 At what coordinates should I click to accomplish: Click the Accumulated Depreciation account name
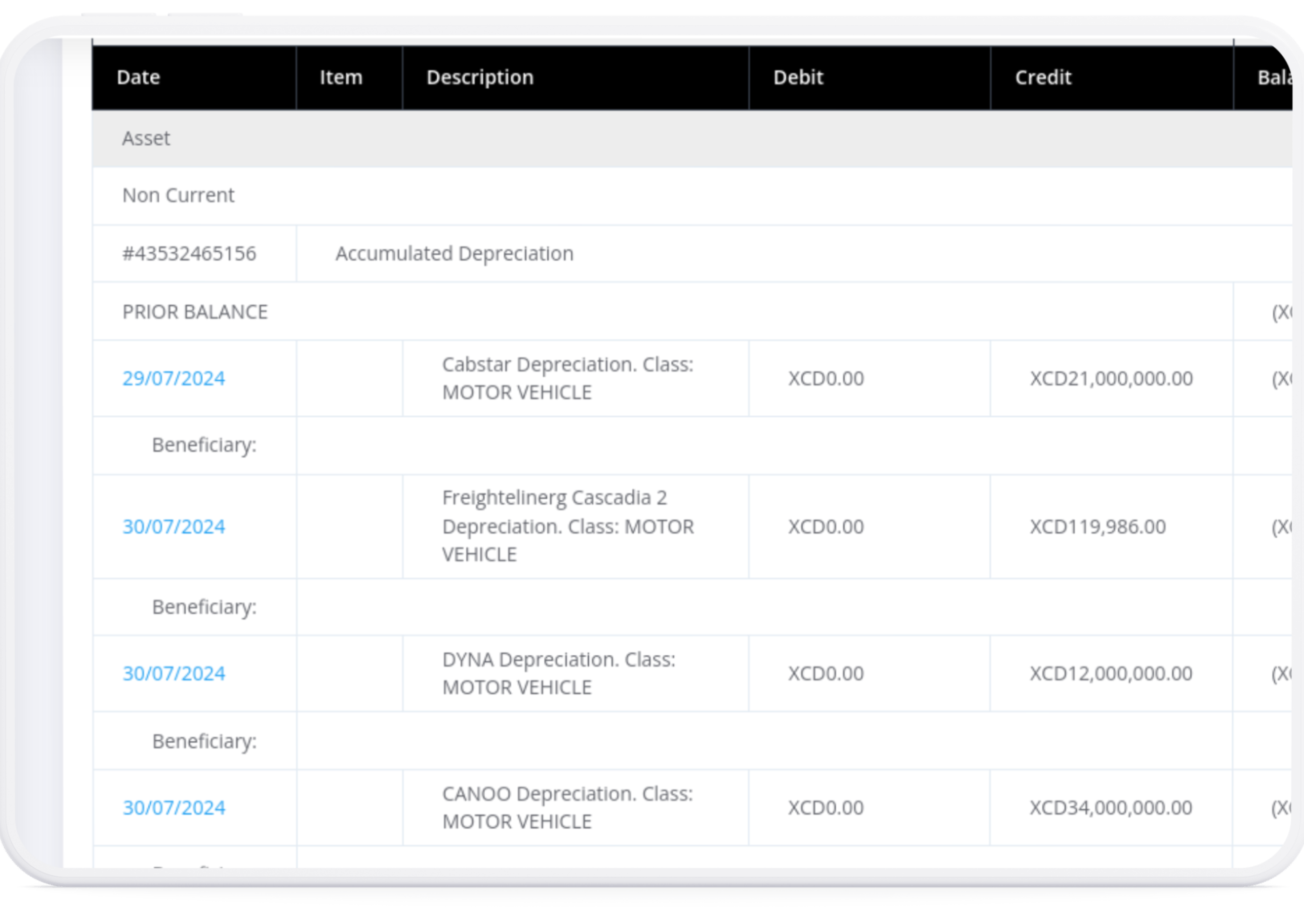[454, 253]
